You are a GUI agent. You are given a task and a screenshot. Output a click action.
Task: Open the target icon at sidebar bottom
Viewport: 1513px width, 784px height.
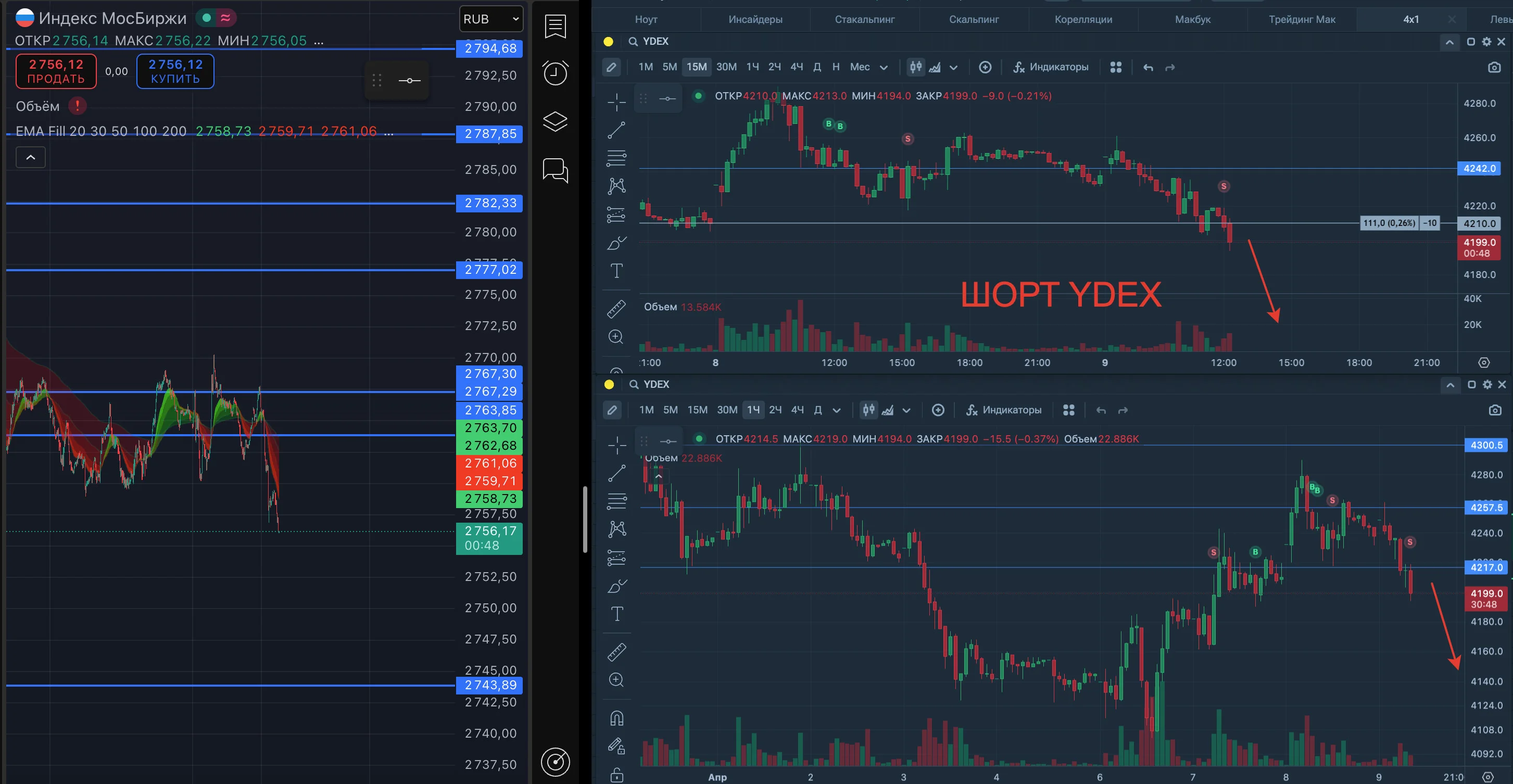pyautogui.click(x=555, y=762)
